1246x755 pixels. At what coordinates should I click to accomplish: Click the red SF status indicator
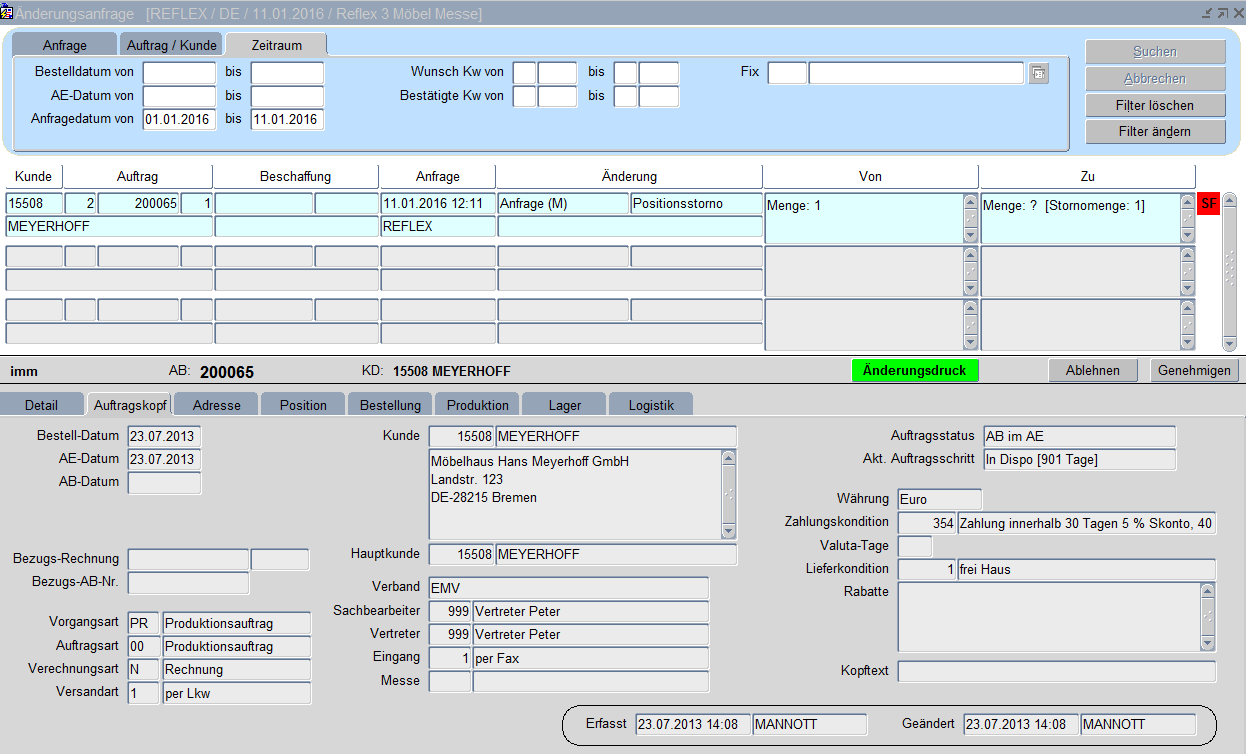click(x=1208, y=204)
